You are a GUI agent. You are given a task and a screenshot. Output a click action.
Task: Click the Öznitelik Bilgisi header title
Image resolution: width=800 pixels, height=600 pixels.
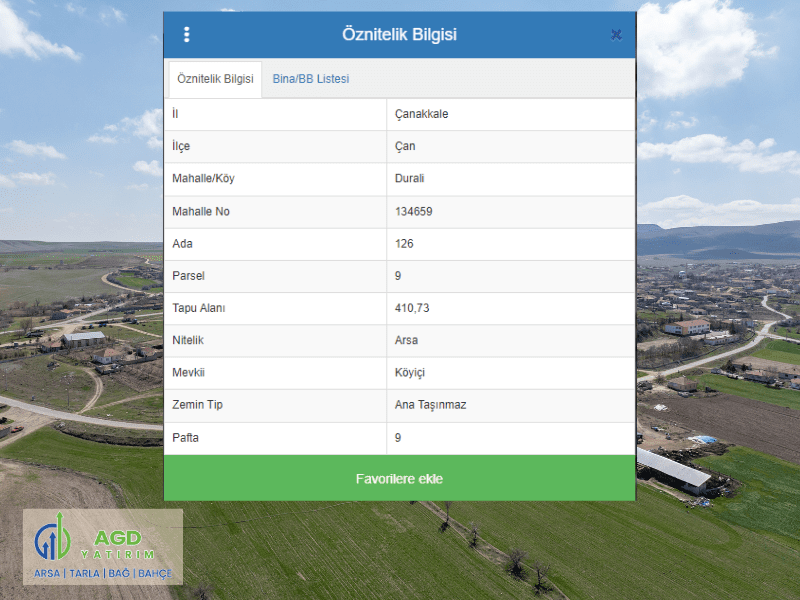399,35
